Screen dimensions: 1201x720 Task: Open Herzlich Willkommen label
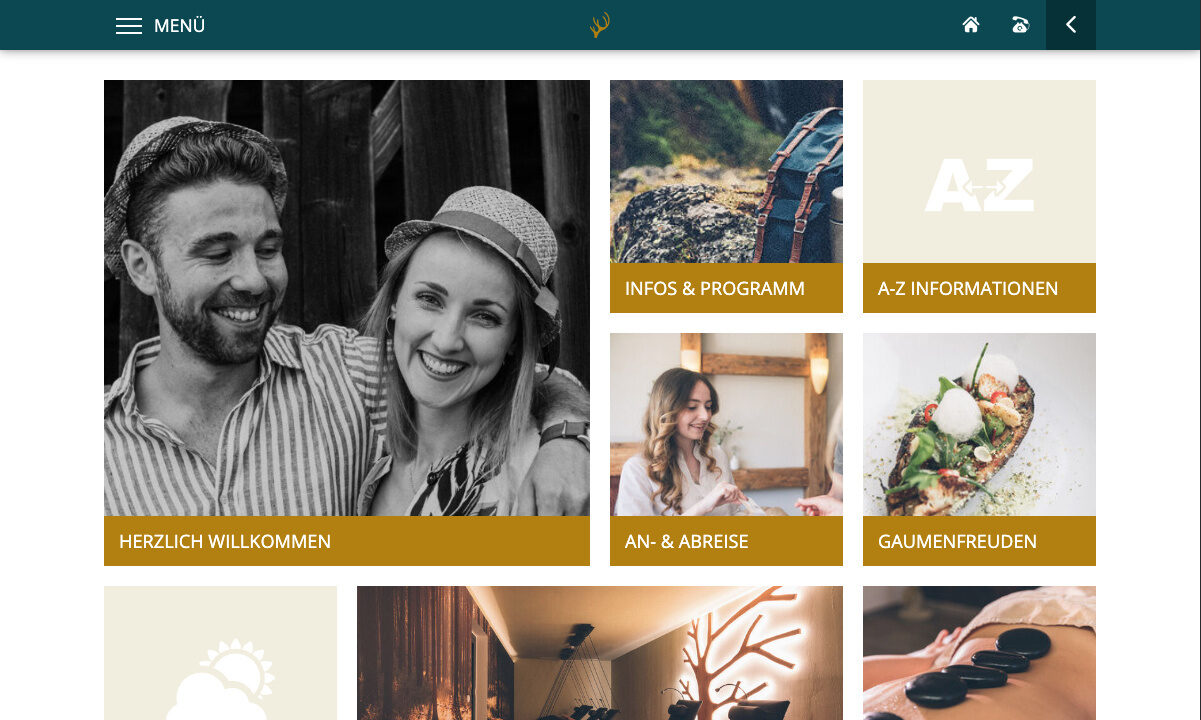pos(225,541)
